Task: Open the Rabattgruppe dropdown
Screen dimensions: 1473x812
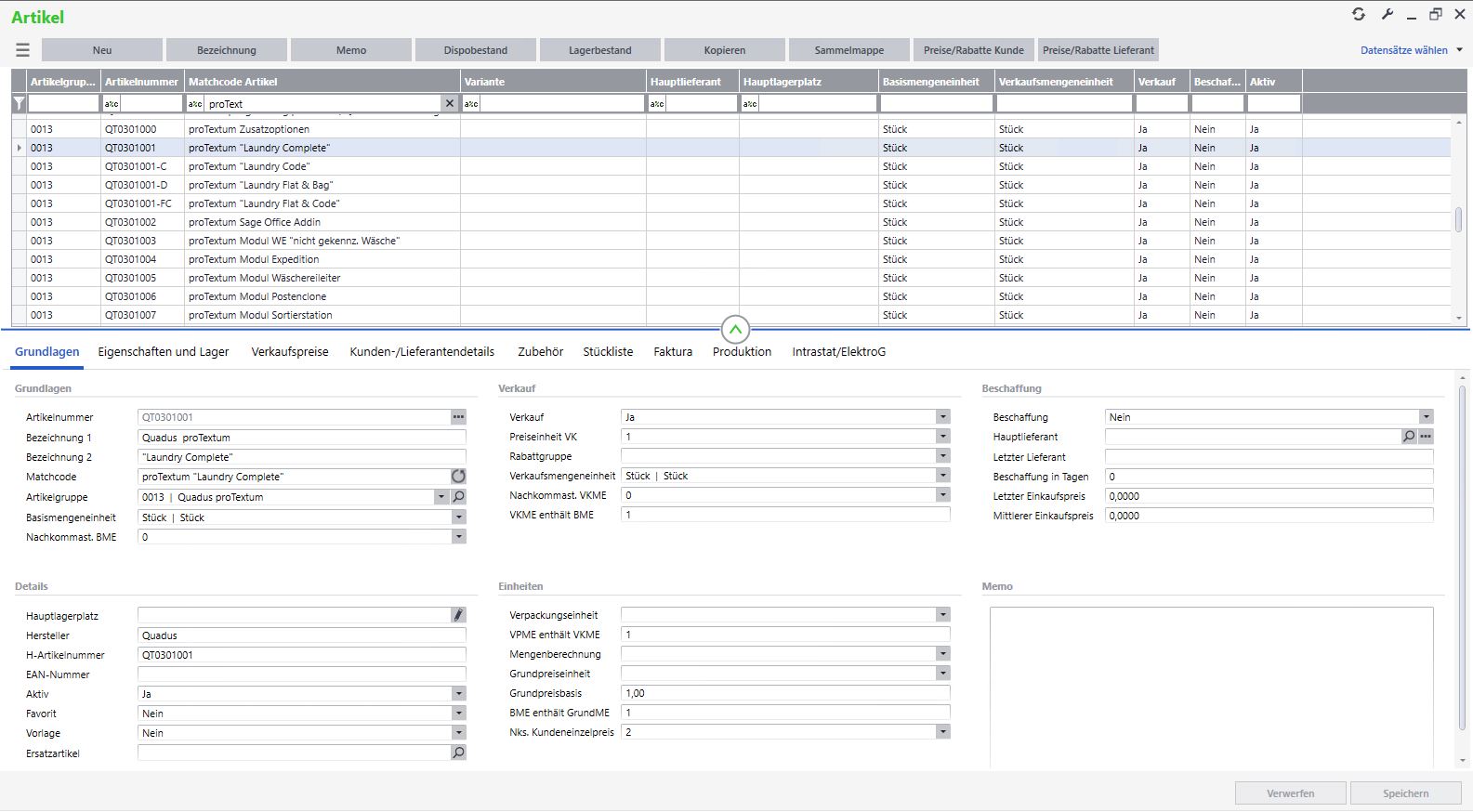Action: [942, 456]
